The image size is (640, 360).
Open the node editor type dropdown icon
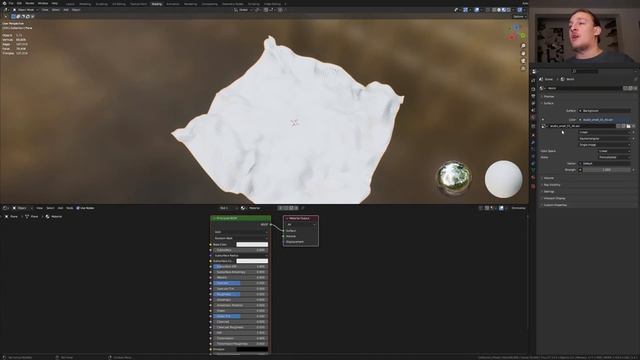tap(6, 208)
